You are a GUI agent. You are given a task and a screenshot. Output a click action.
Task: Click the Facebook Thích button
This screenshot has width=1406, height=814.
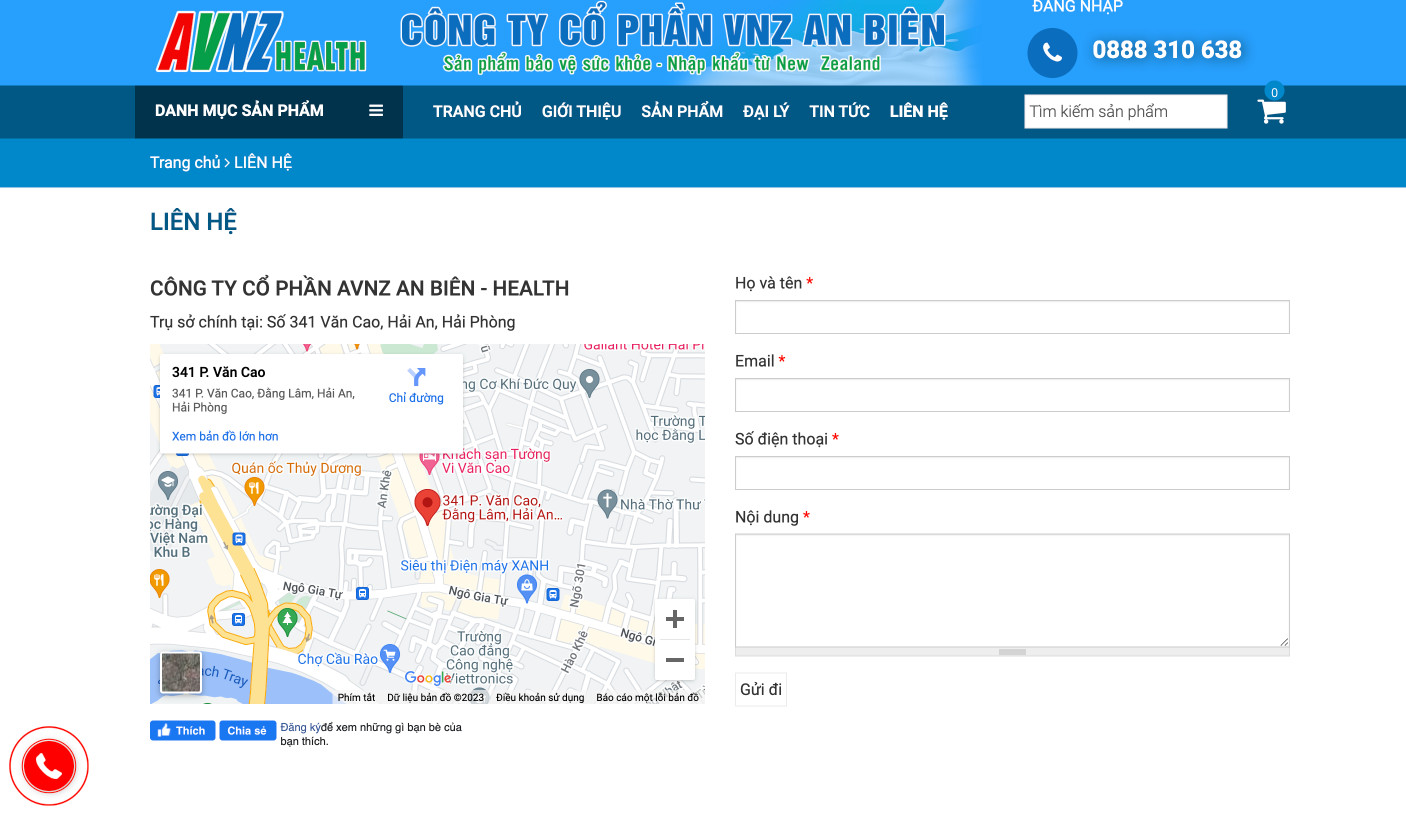tap(182, 730)
